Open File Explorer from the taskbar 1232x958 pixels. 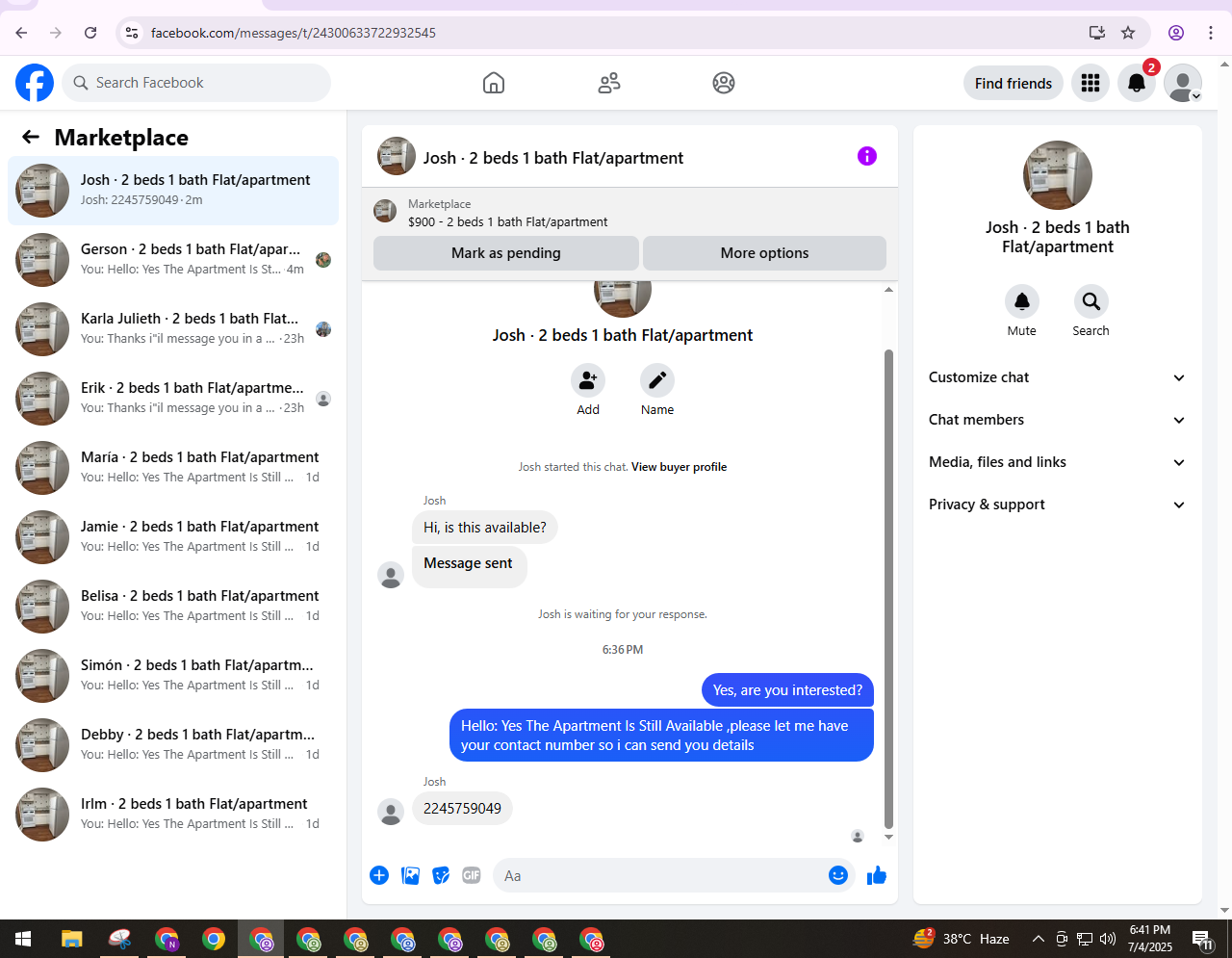pos(72,939)
